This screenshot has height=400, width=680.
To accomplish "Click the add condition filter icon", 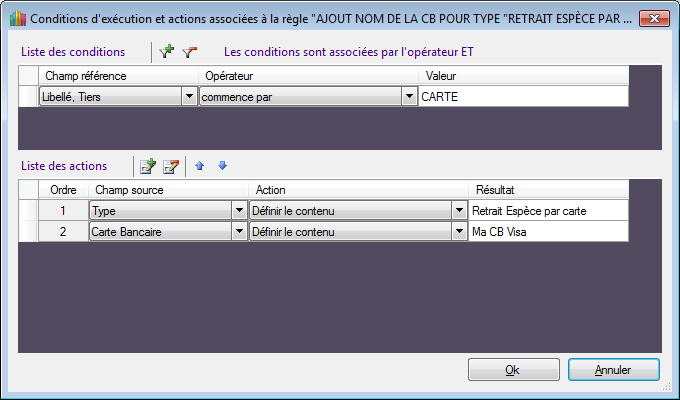I will click(167, 51).
